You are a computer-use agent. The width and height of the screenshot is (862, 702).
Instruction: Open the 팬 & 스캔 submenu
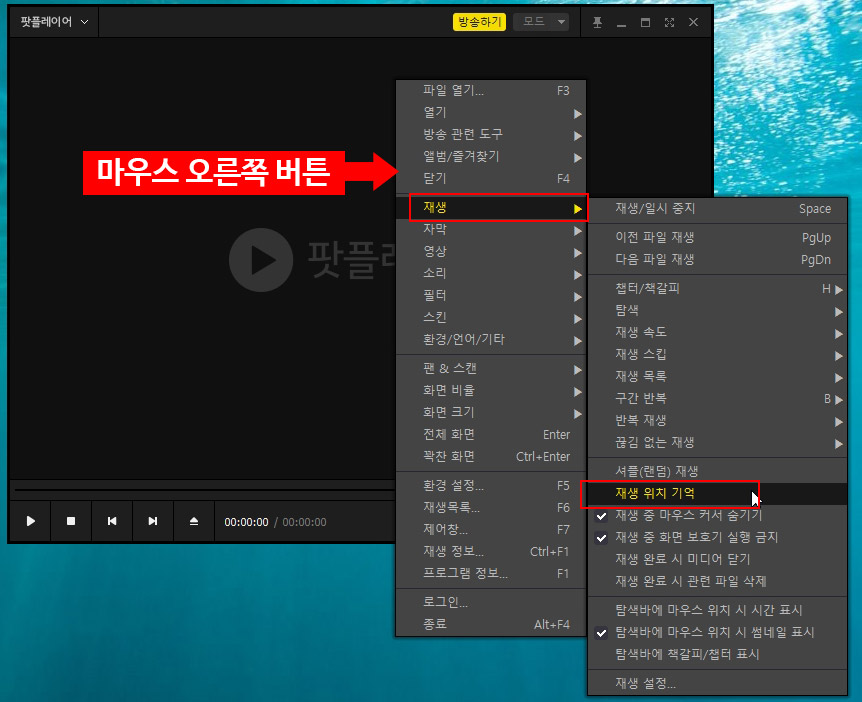491,368
